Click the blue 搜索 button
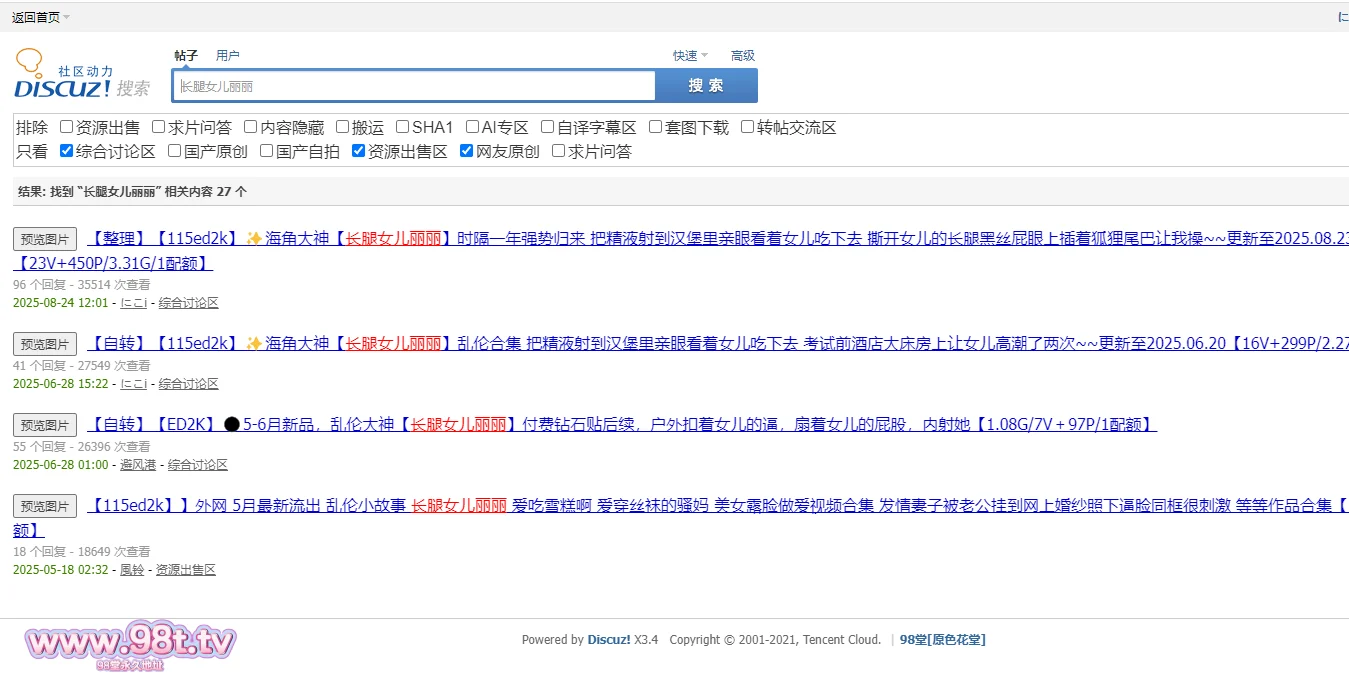Screen dimensions: 1349x680 pyautogui.click(x=706, y=86)
